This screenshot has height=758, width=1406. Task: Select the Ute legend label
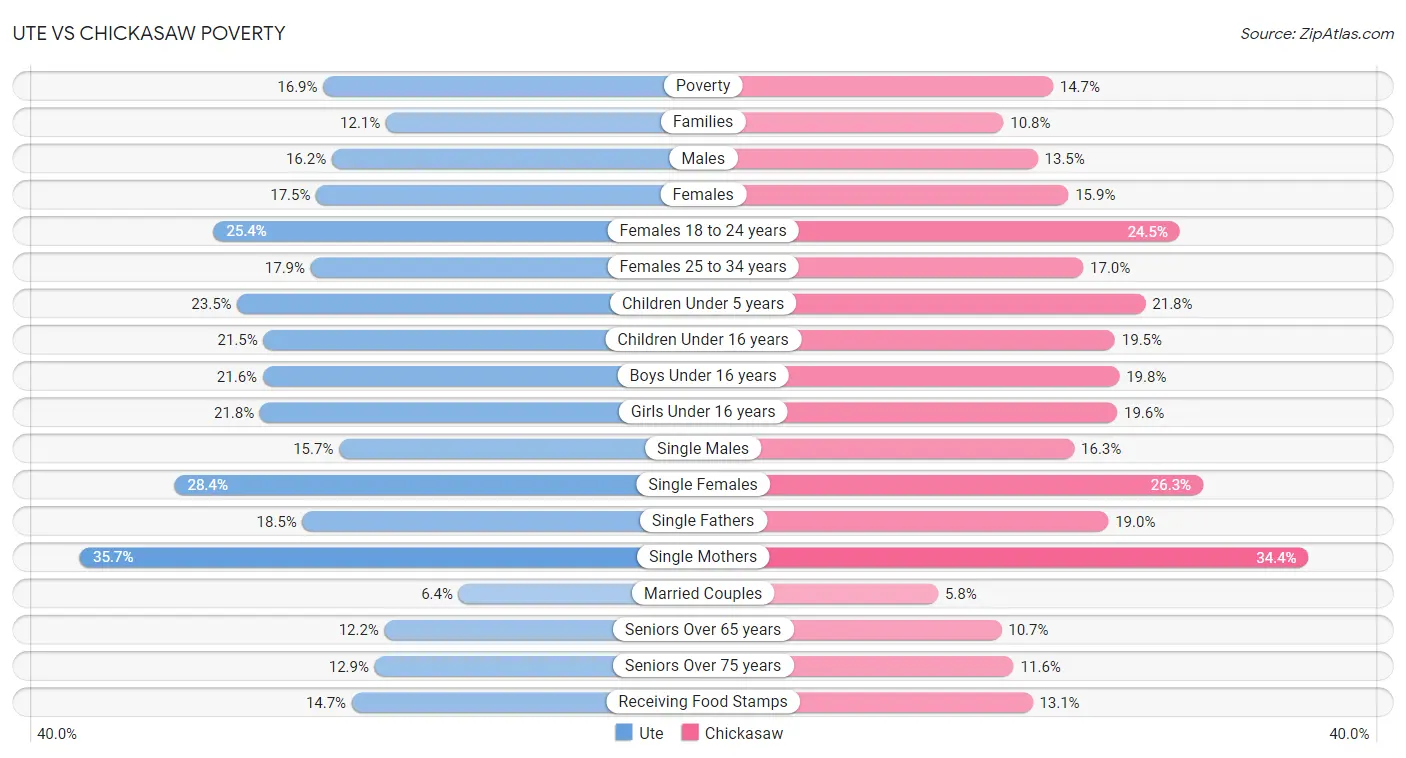coord(651,733)
